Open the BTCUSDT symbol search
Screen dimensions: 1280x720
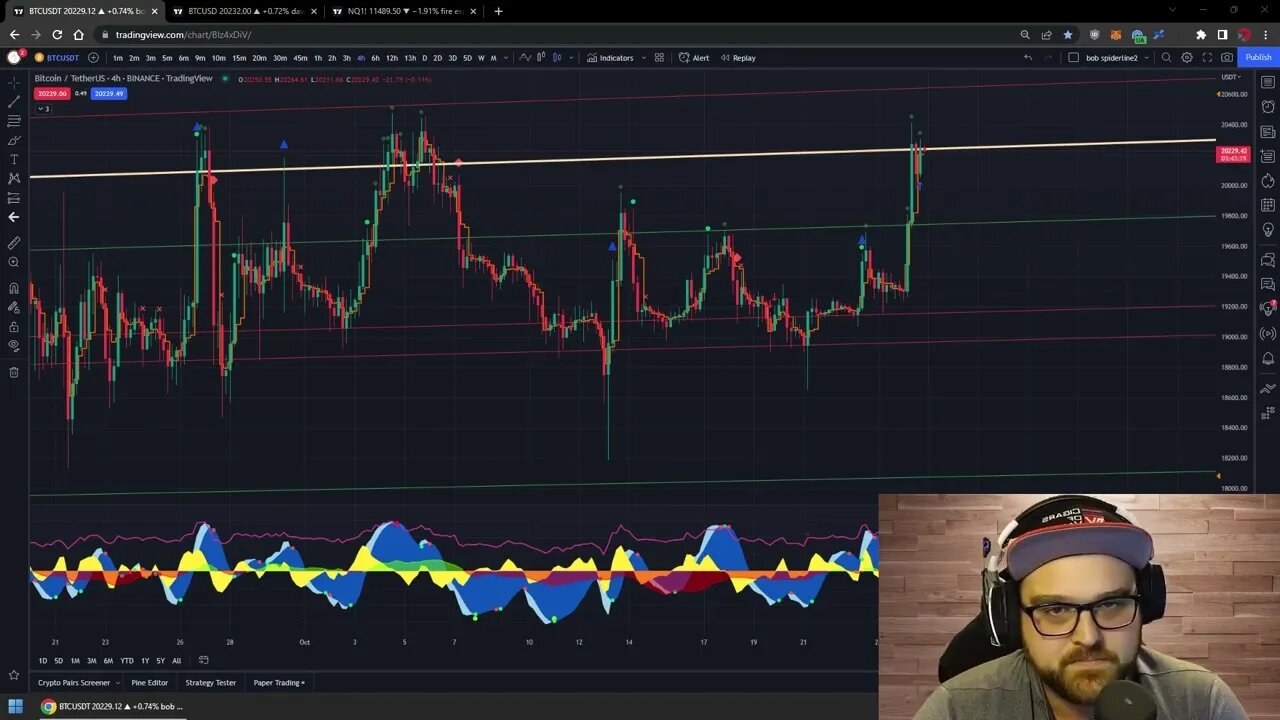[57, 58]
